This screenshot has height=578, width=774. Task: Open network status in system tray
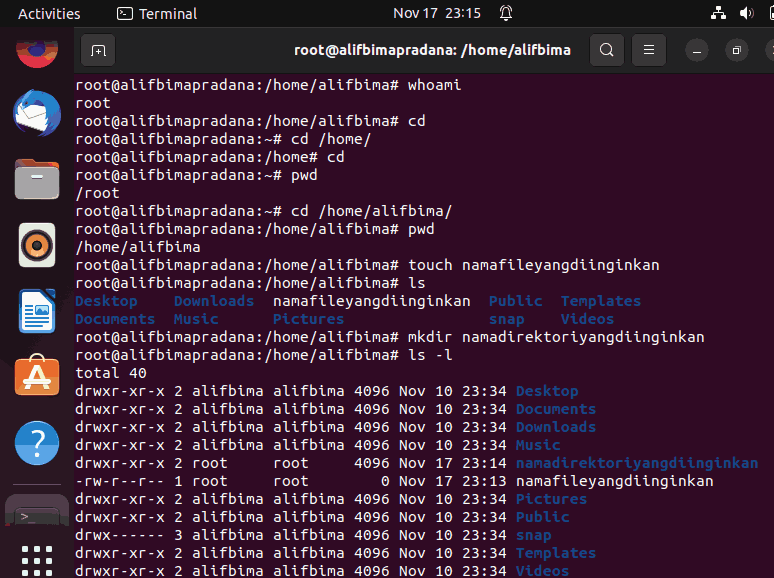tap(718, 13)
